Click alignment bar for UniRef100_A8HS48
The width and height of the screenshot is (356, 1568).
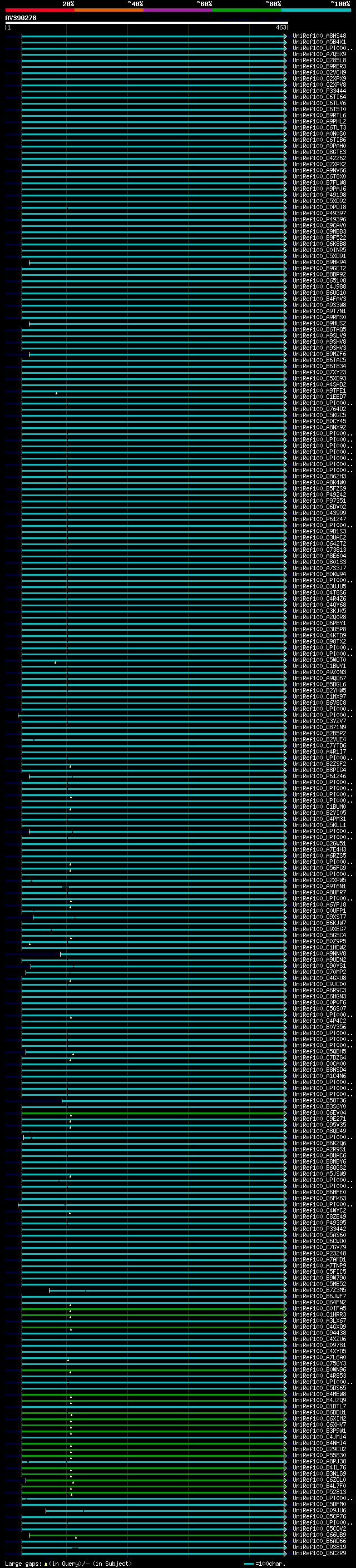tap(154, 36)
